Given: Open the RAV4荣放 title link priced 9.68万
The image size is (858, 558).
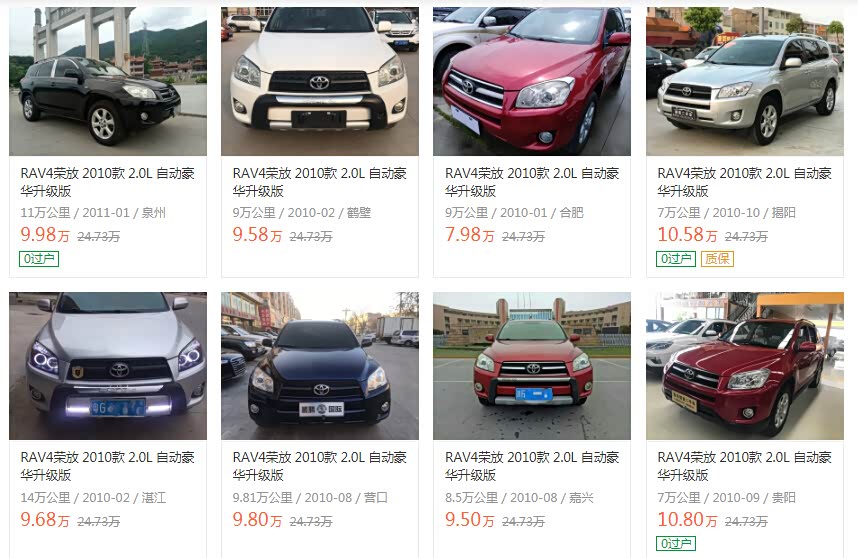Looking at the screenshot, I should tap(108, 466).
